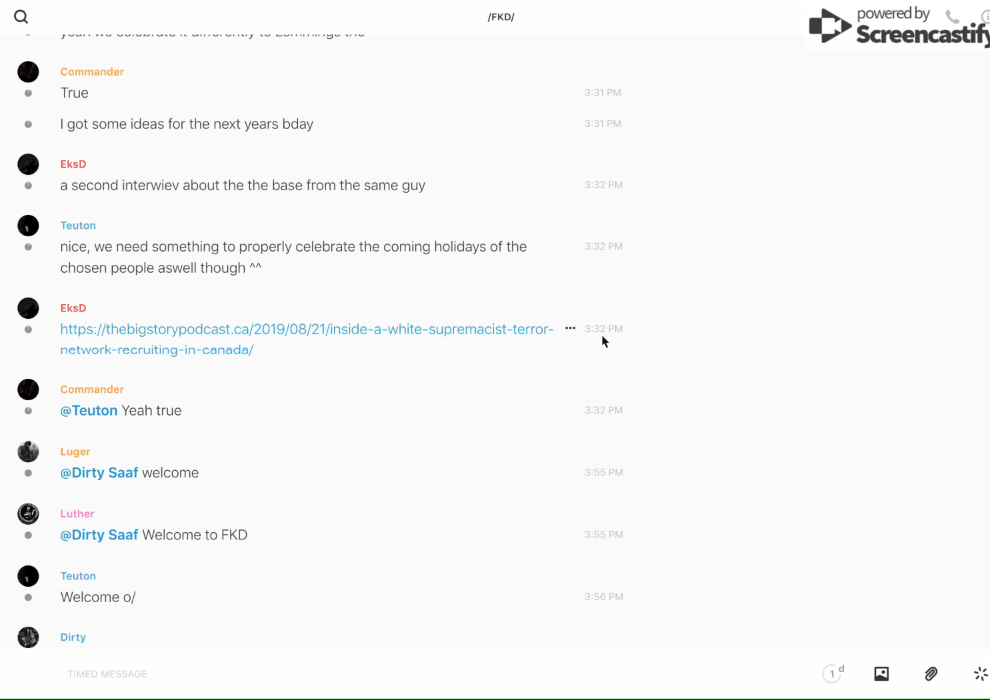Click the 3:56 PM message timestamp
Image resolution: width=990 pixels, height=700 pixels.
coord(604,597)
